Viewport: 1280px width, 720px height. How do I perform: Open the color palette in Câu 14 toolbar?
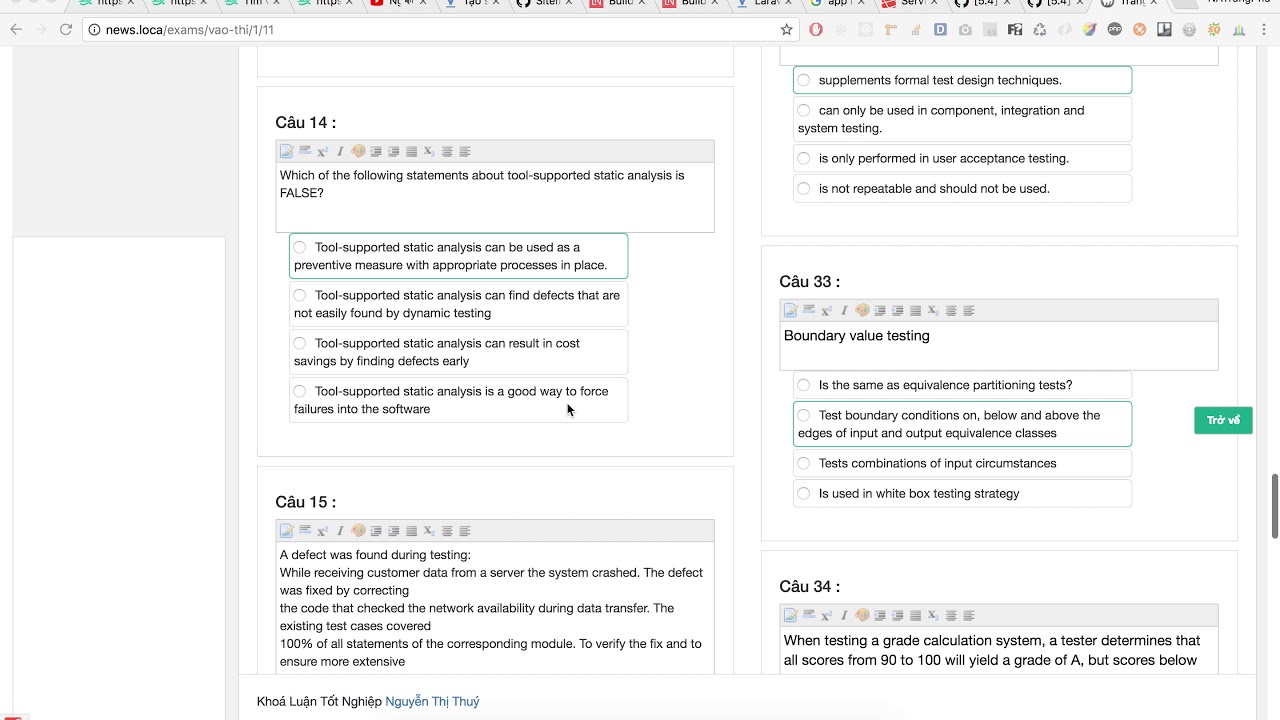[x=358, y=152]
